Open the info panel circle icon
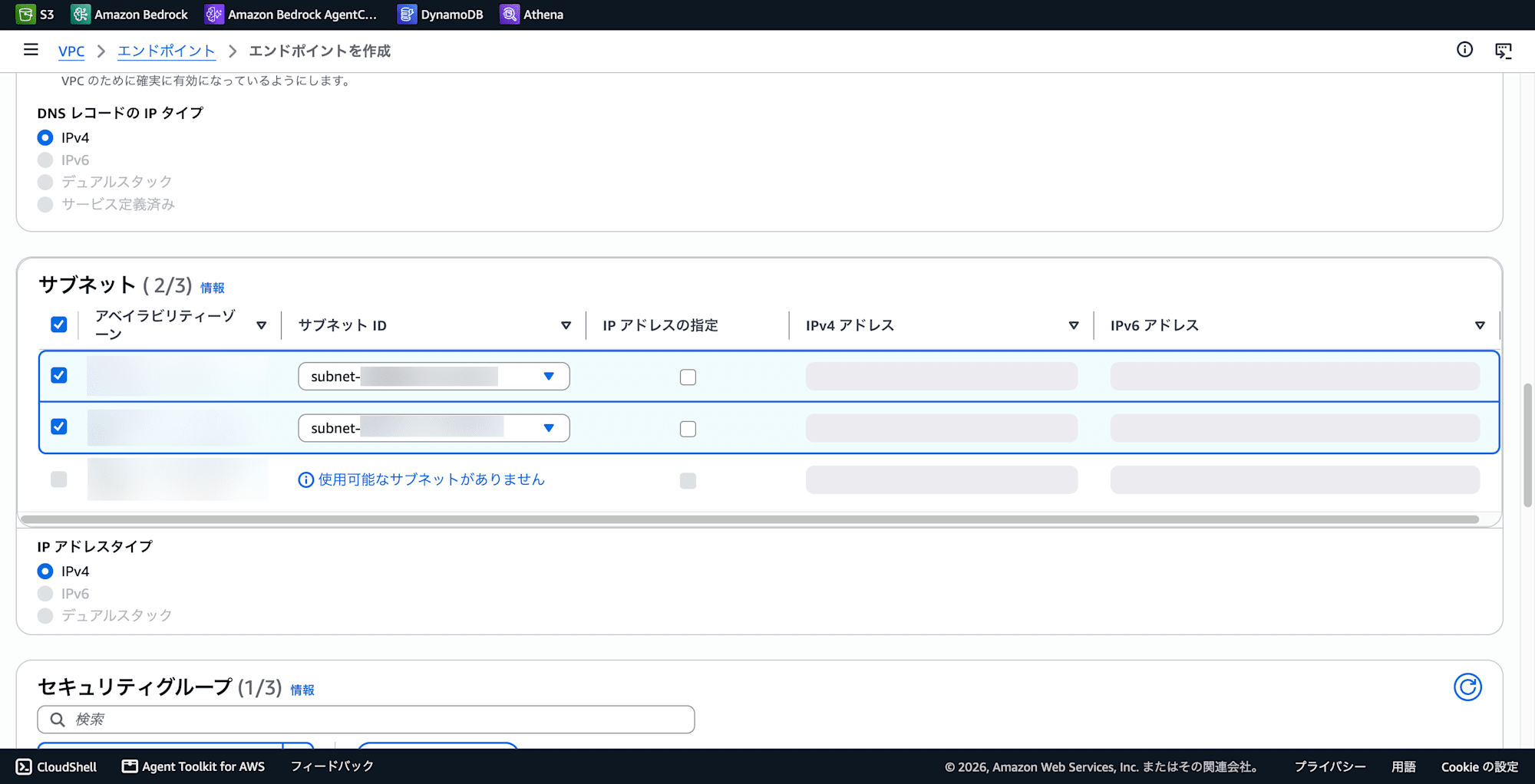 point(1464,50)
